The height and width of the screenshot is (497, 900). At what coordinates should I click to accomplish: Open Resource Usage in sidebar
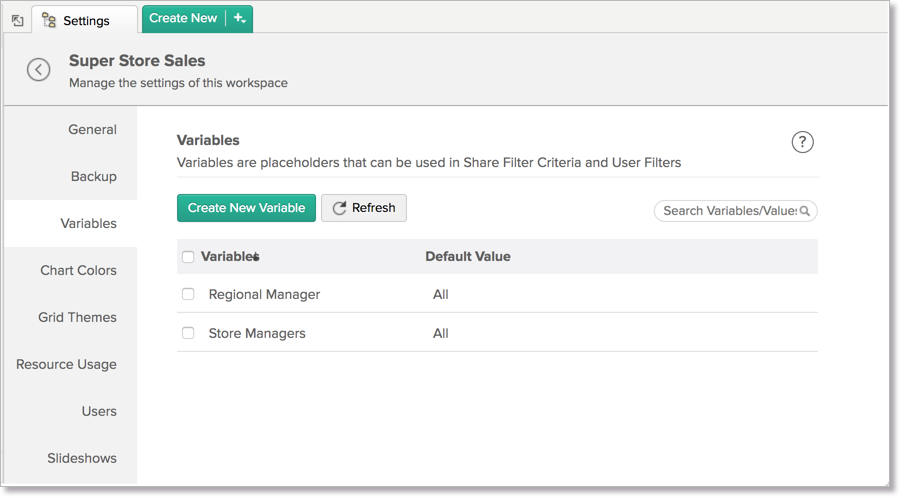[x=66, y=364]
